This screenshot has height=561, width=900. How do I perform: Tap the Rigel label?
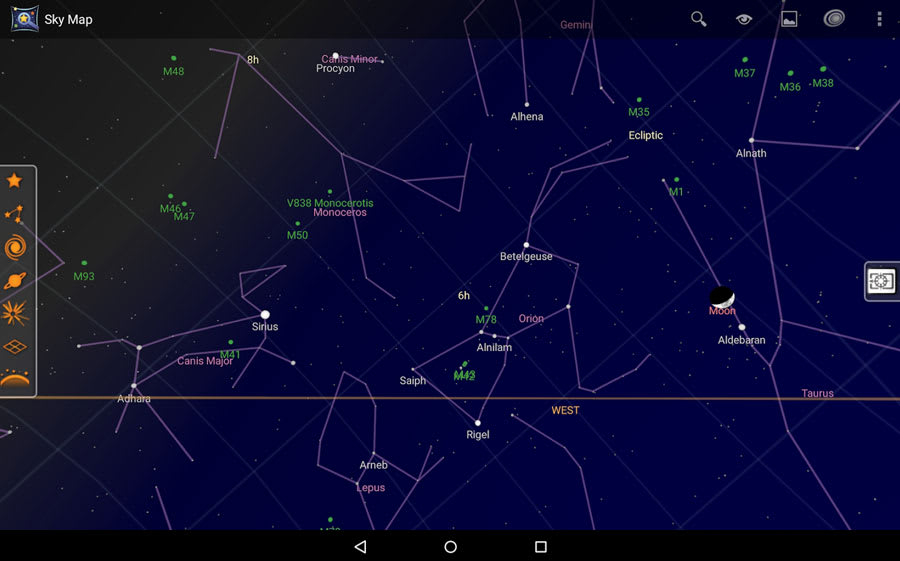(x=478, y=435)
